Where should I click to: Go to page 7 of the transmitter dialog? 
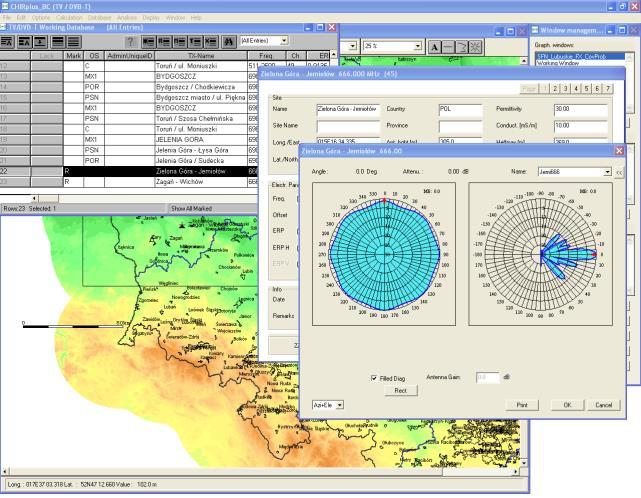(x=608, y=89)
